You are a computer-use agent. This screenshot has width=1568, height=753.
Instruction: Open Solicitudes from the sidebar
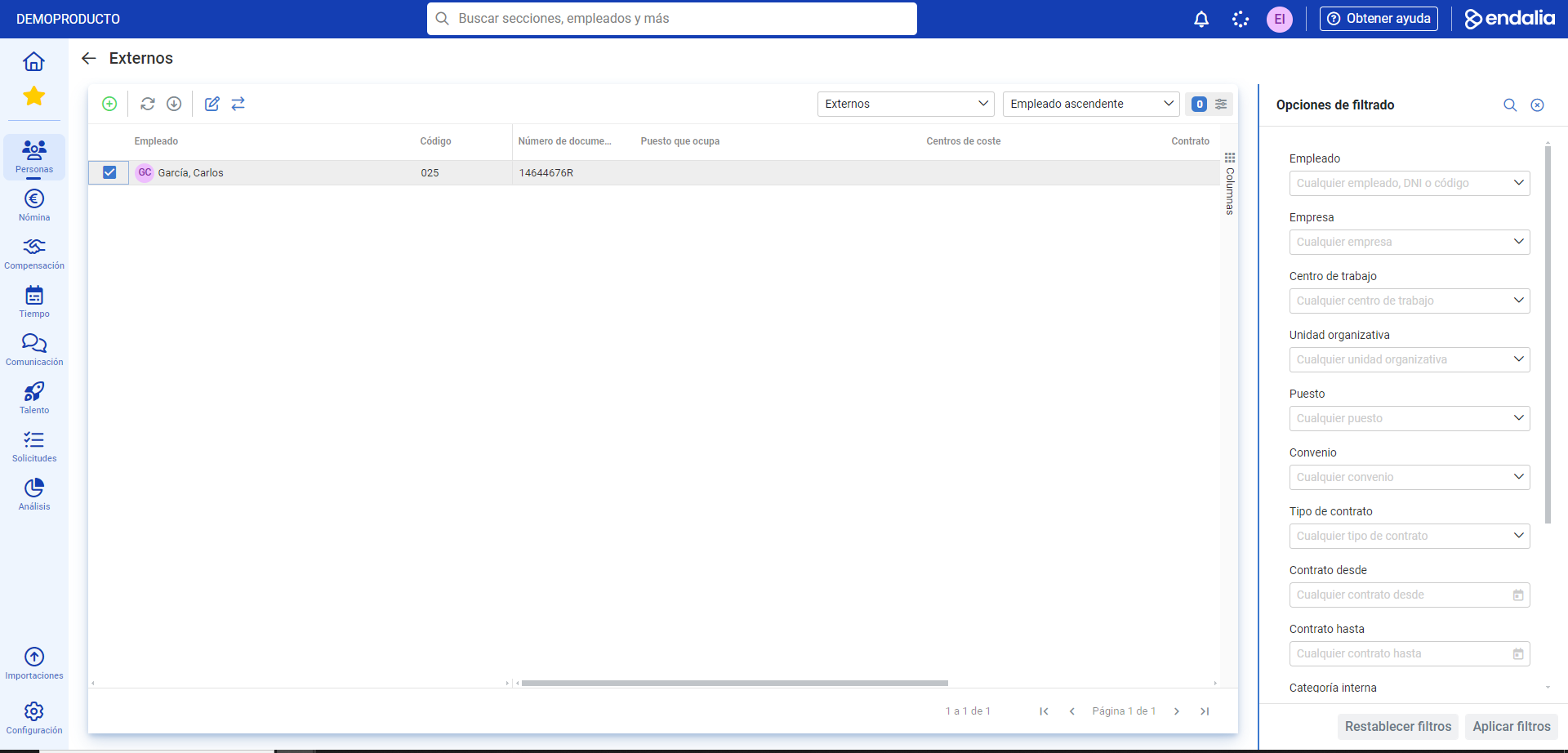pyautogui.click(x=34, y=446)
